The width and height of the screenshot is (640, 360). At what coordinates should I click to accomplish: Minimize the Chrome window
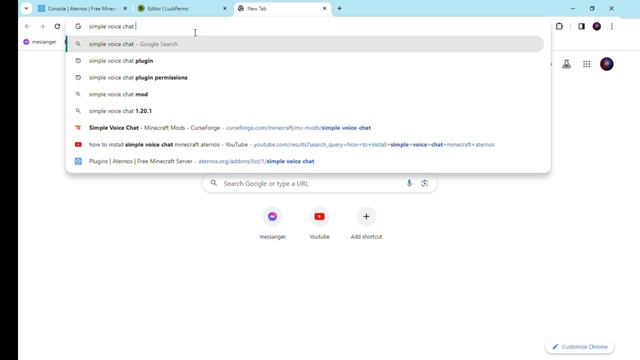click(573, 8)
